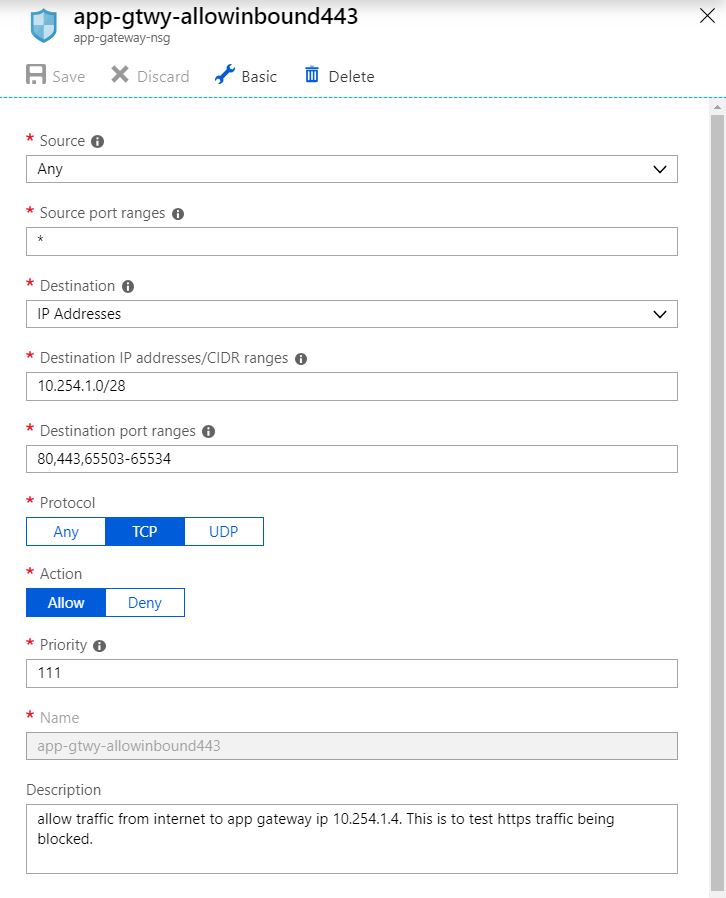
Task: Click the Source info icon
Action: pos(98,141)
